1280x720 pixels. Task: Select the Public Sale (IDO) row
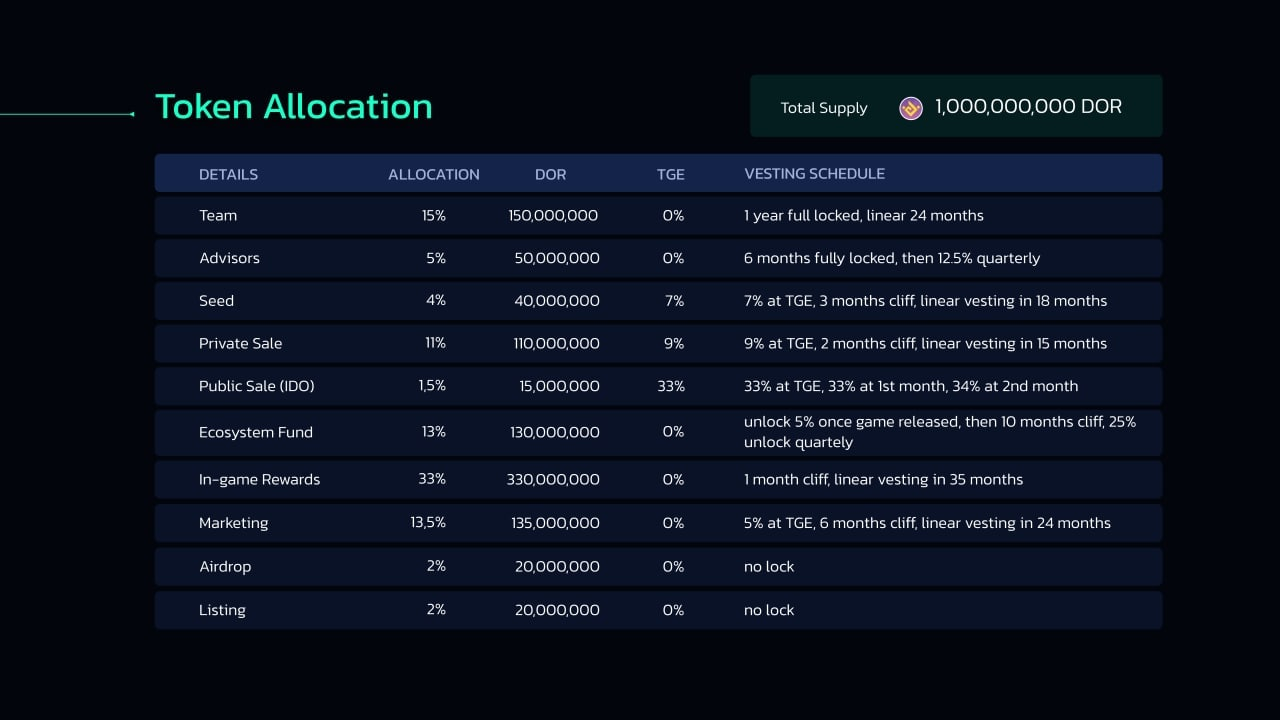point(257,386)
